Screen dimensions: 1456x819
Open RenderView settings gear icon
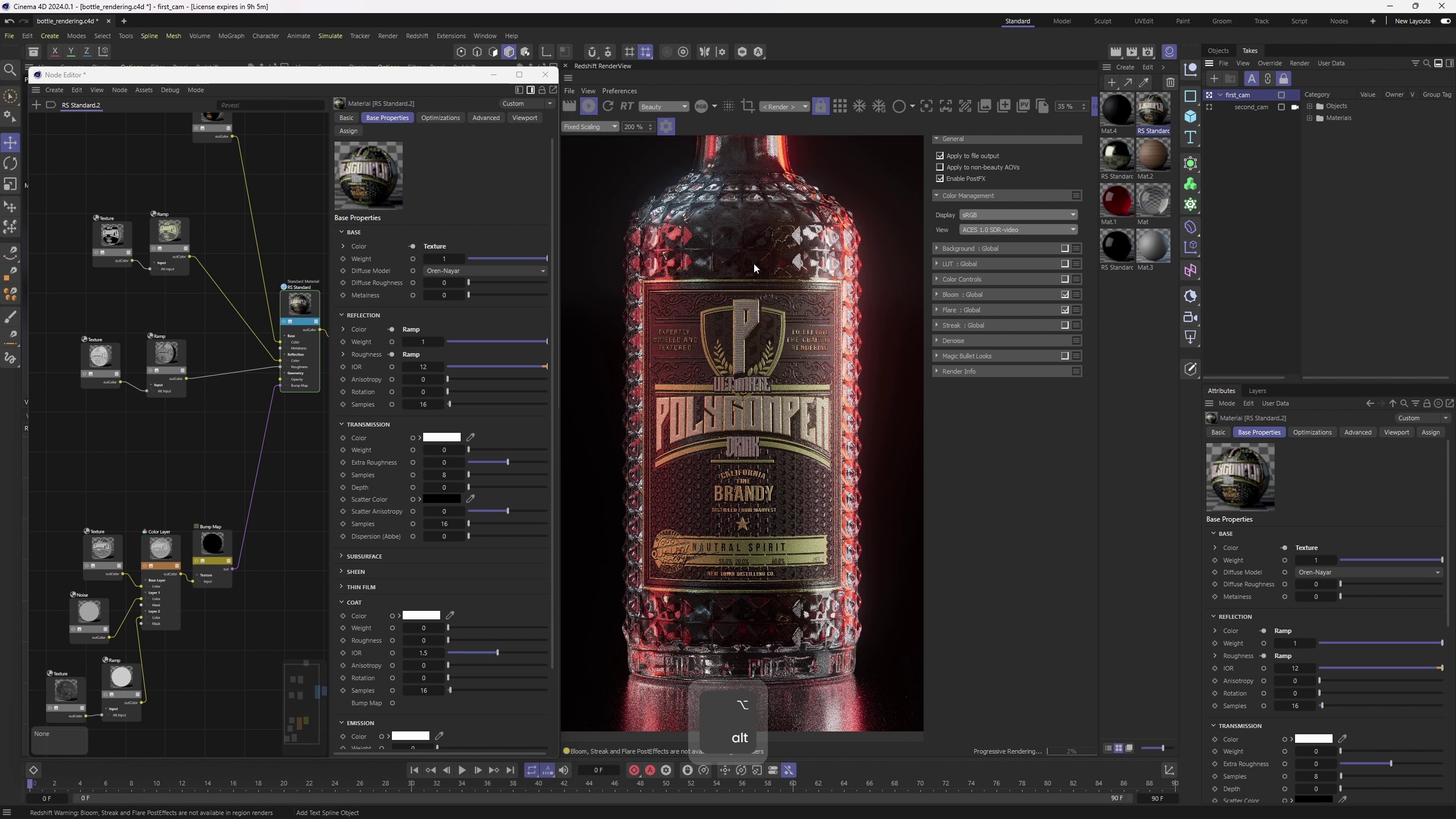click(x=666, y=126)
